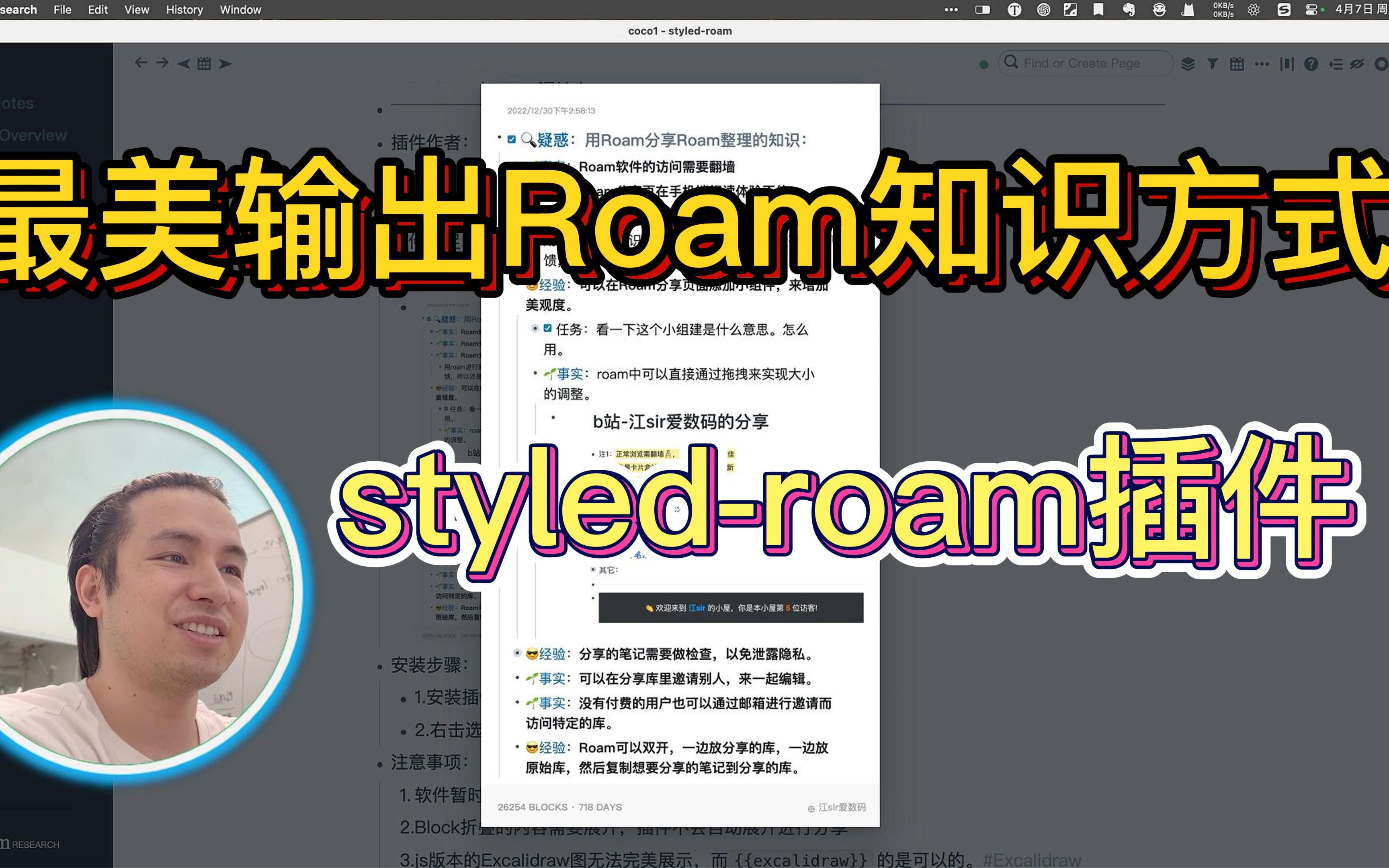
Task: Open the smiling face menu bar icon
Action: [1159, 10]
